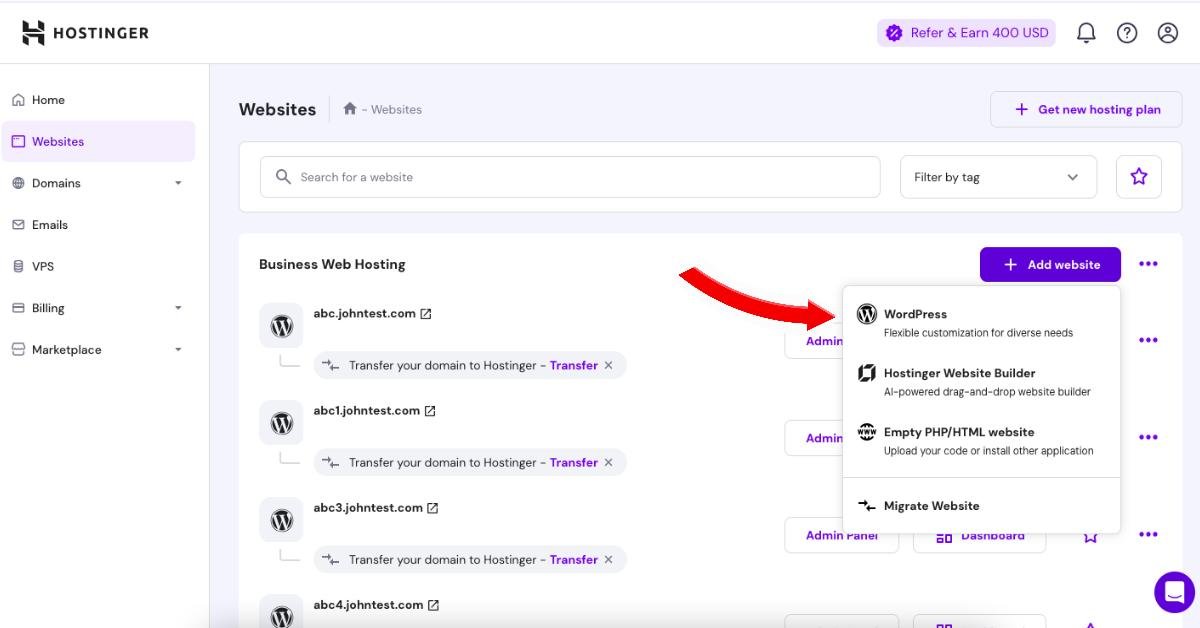
Task: Open the three-dot menu for abc1.johntest.com
Action: pos(1148,437)
